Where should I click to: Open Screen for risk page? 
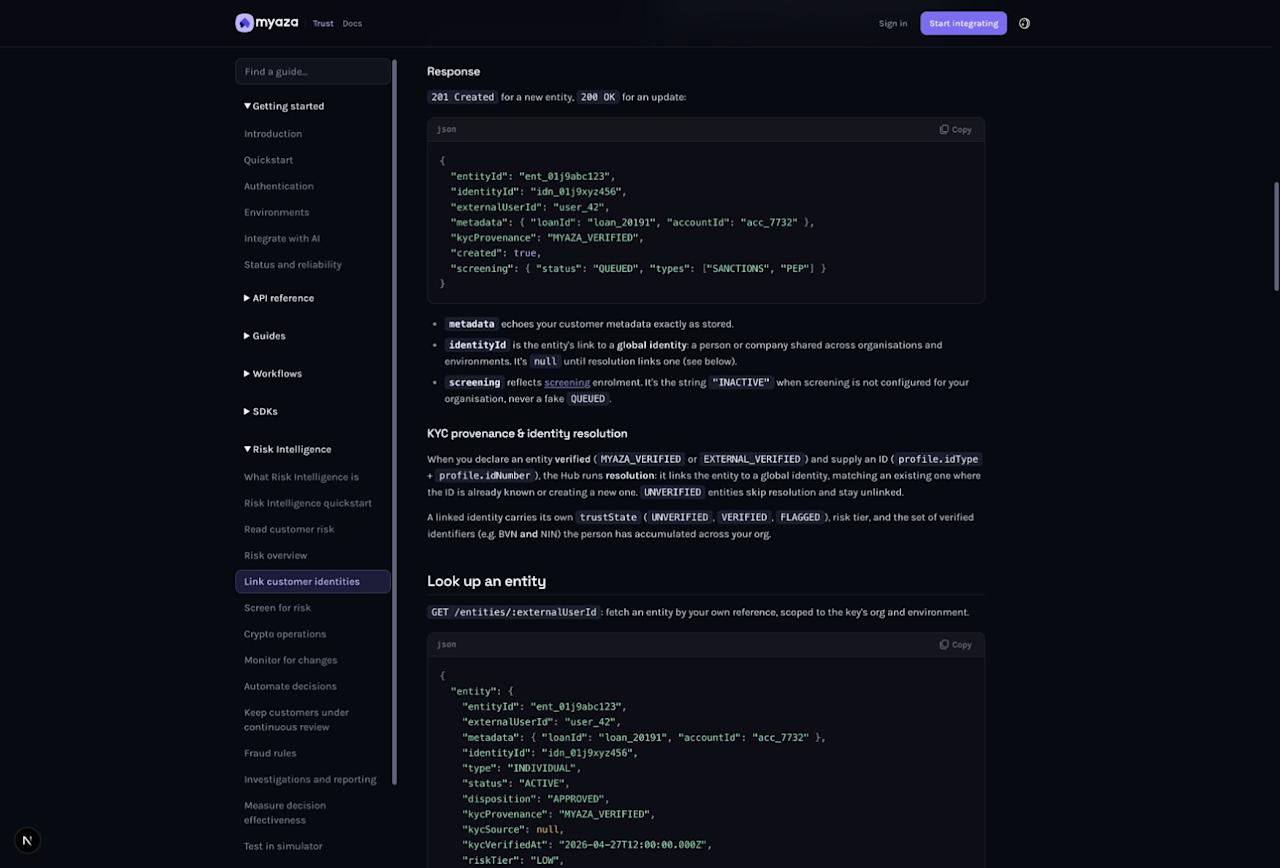click(278, 608)
